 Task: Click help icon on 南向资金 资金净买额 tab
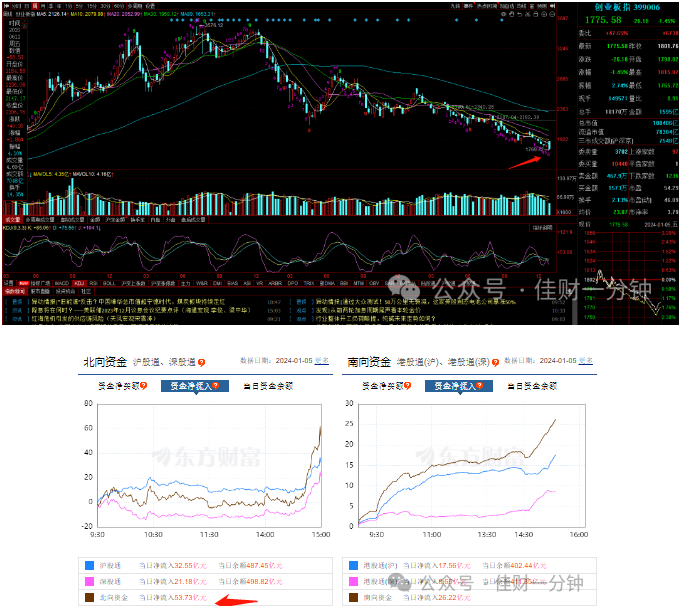click(x=408, y=386)
